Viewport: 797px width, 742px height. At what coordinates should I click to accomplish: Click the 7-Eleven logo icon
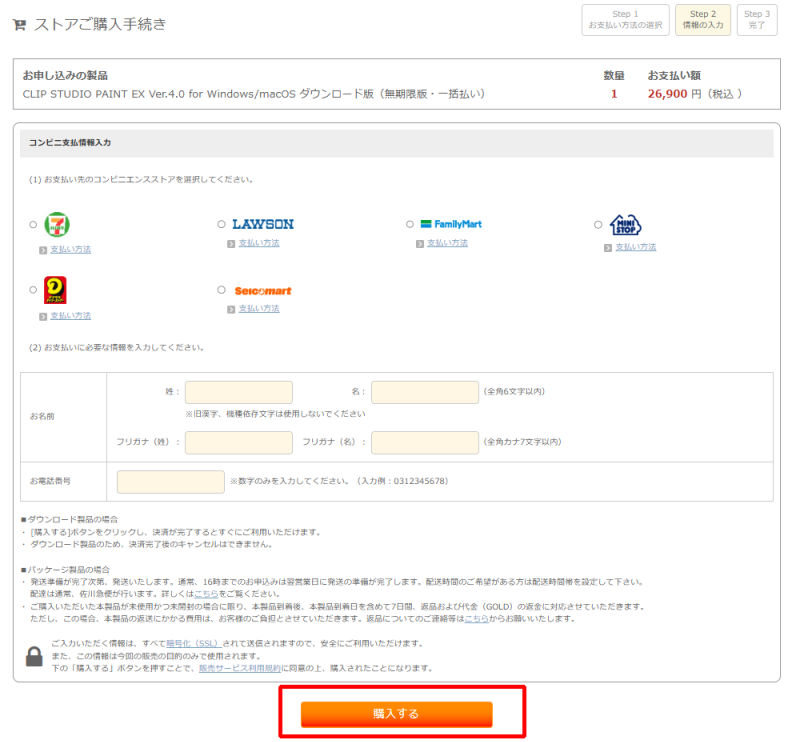pos(57,225)
